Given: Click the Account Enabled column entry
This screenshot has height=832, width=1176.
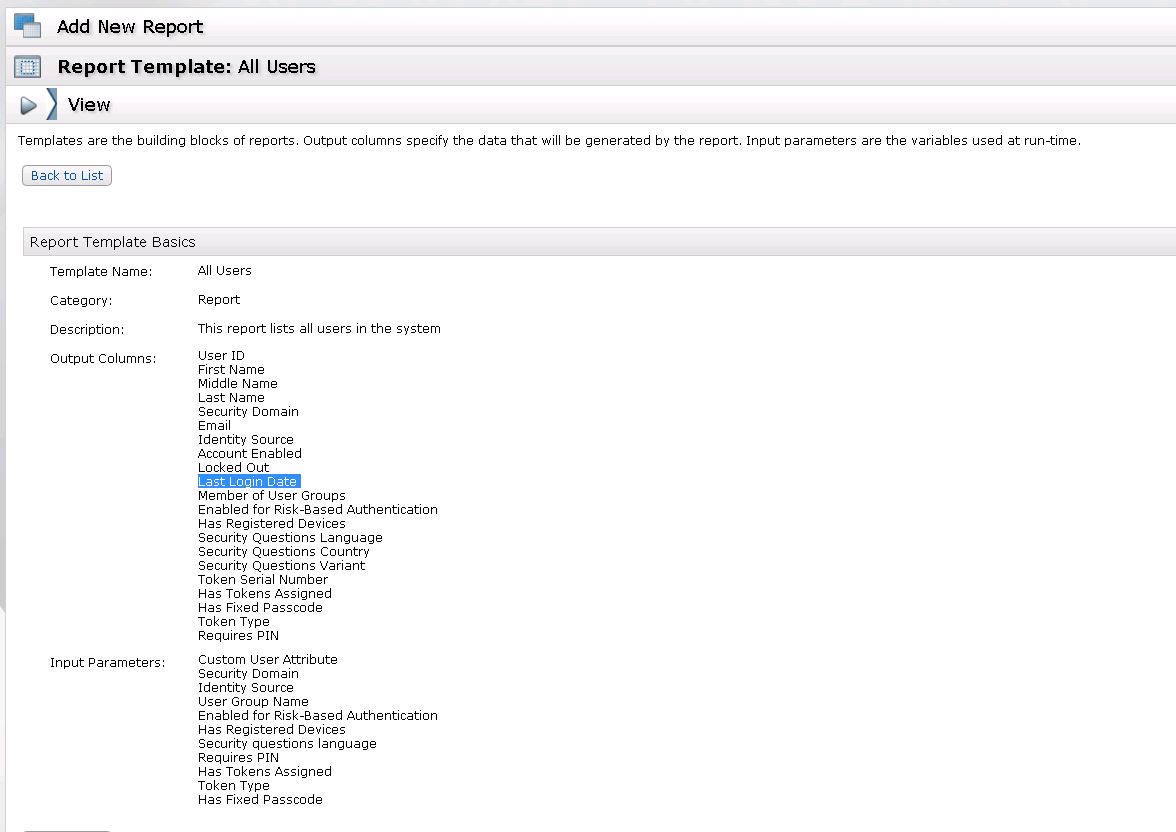Looking at the screenshot, I should pos(249,454).
